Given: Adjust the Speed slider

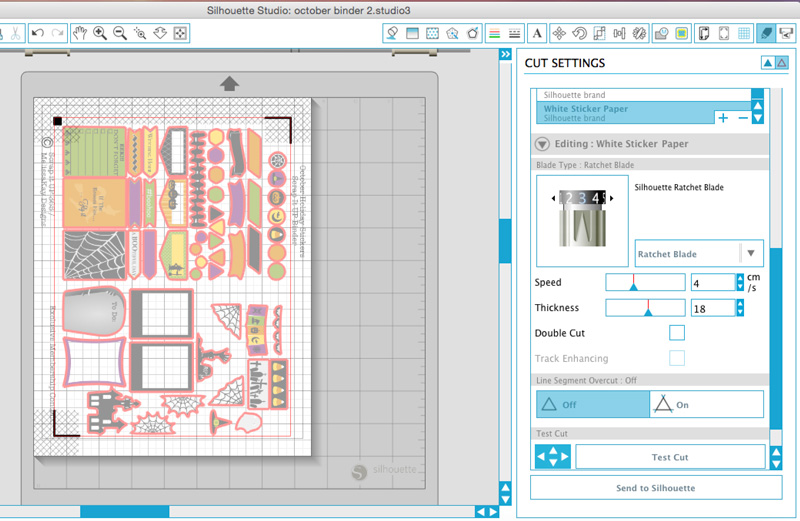Looking at the screenshot, I should pos(645,282).
